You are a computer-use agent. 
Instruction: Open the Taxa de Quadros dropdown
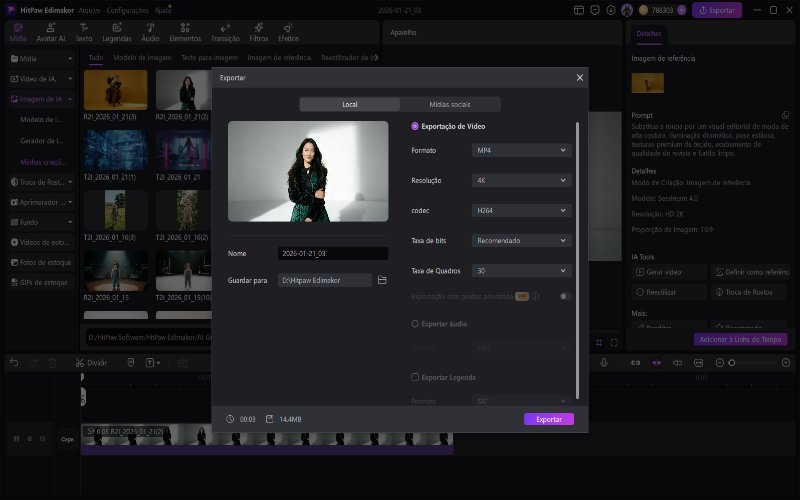(x=521, y=270)
